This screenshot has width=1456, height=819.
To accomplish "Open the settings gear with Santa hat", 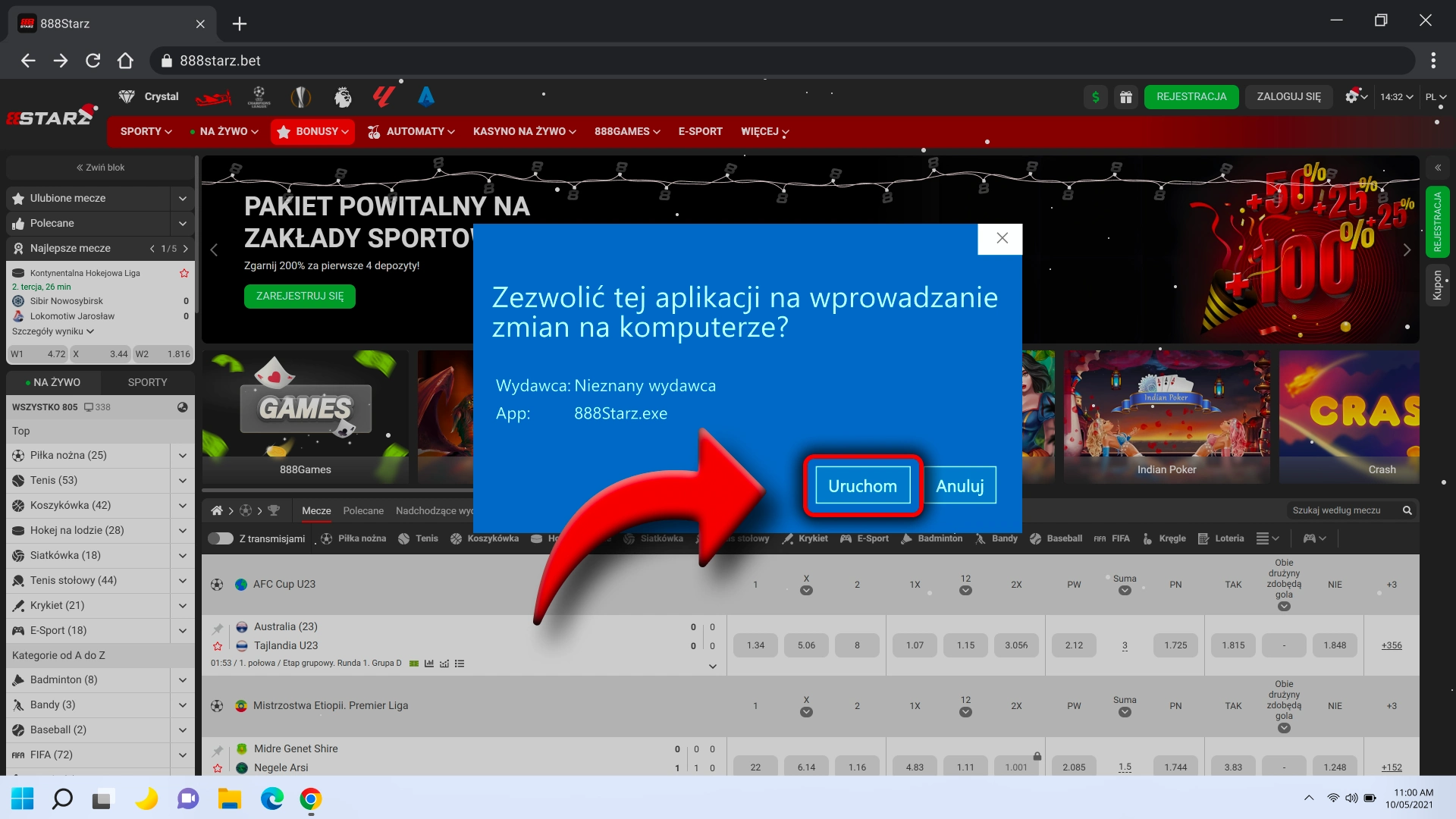I will (1354, 97).
